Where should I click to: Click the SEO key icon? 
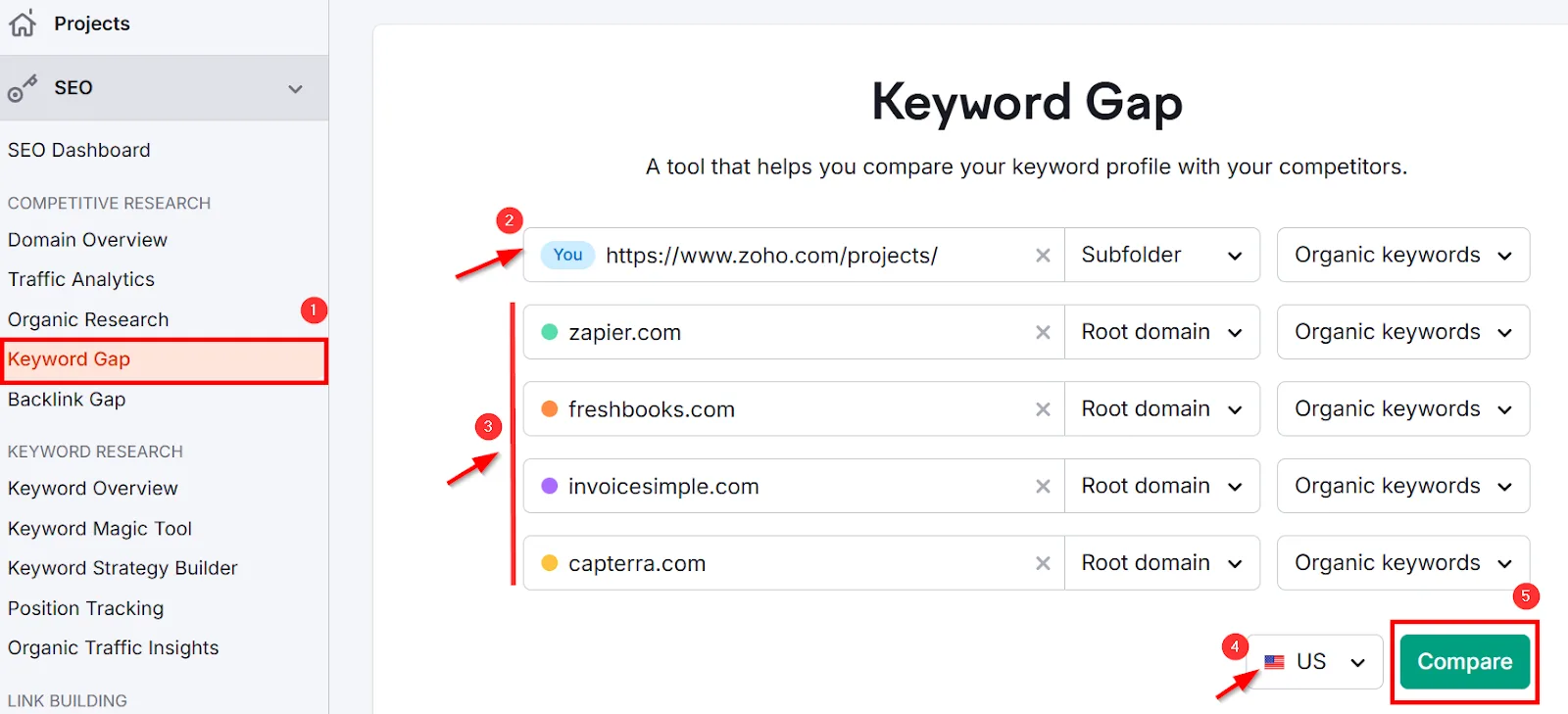[x=23, y=88]
